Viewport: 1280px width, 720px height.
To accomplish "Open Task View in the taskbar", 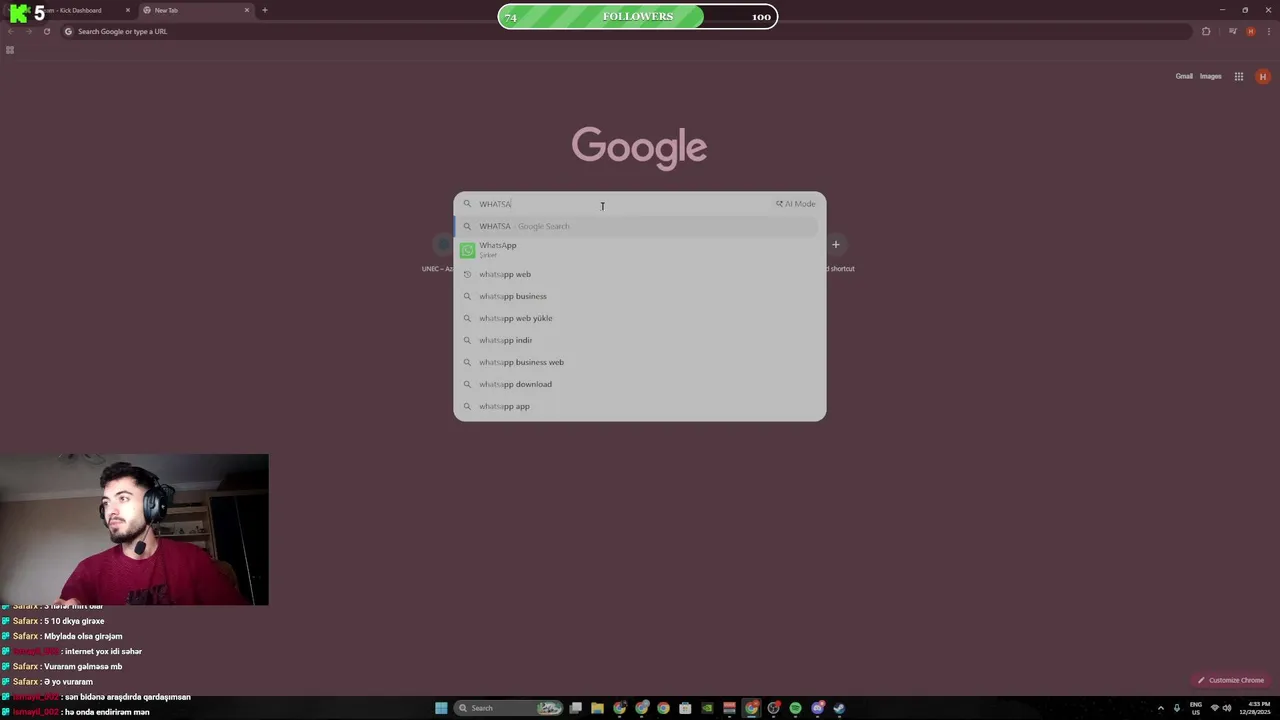I will point(575,708).
